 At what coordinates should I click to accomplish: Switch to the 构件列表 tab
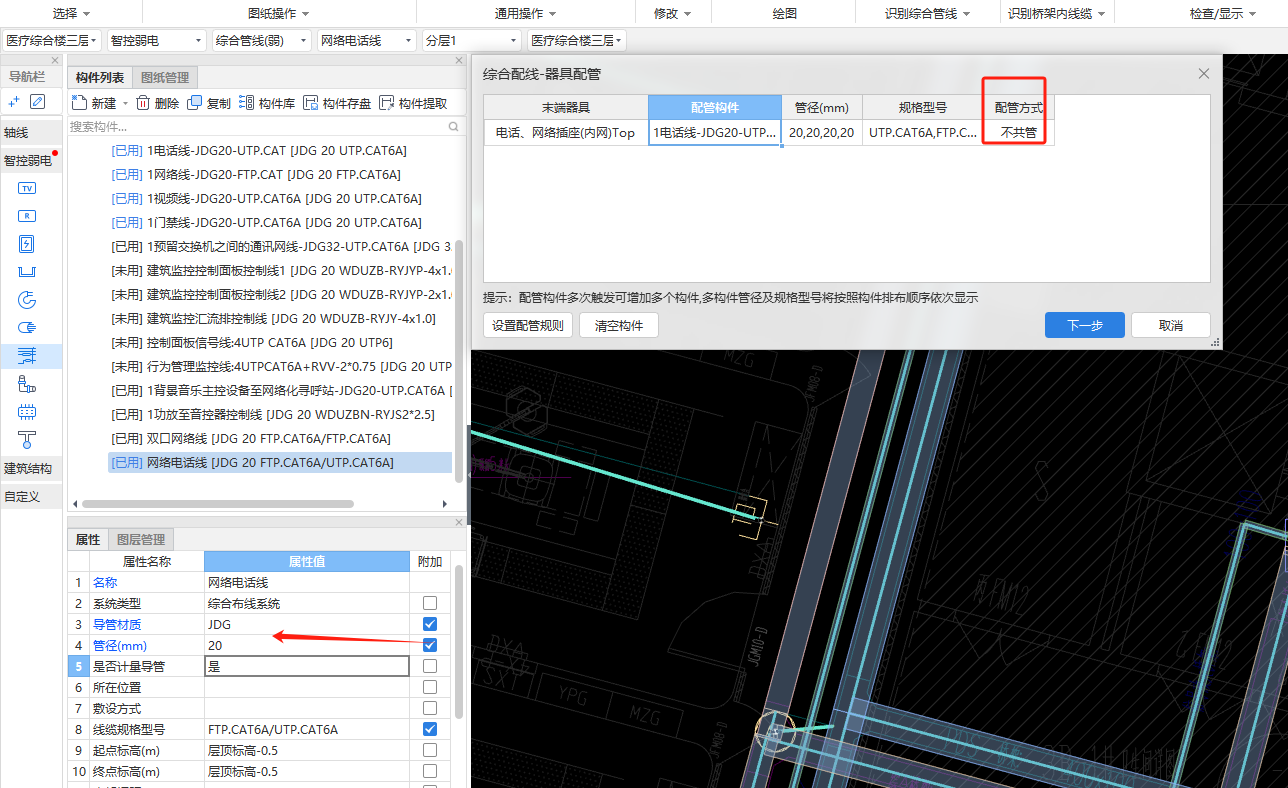point(100,77)
